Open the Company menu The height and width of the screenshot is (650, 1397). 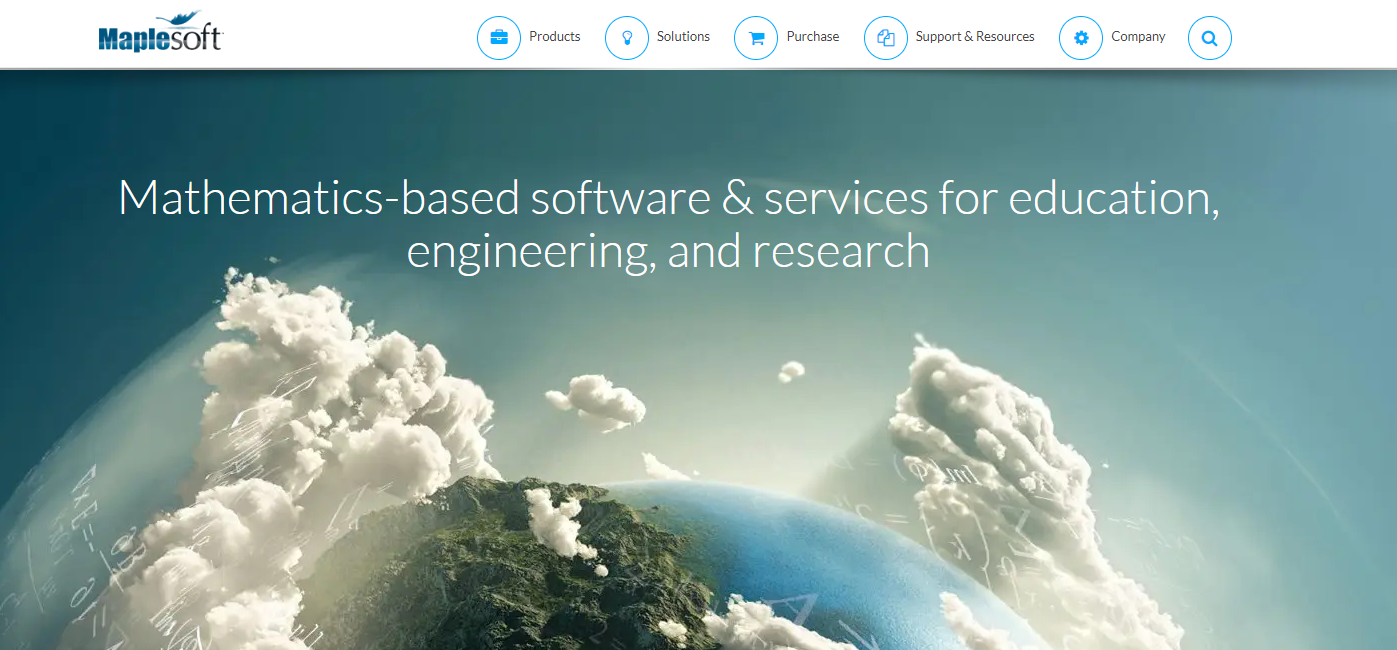(1138, 37)
